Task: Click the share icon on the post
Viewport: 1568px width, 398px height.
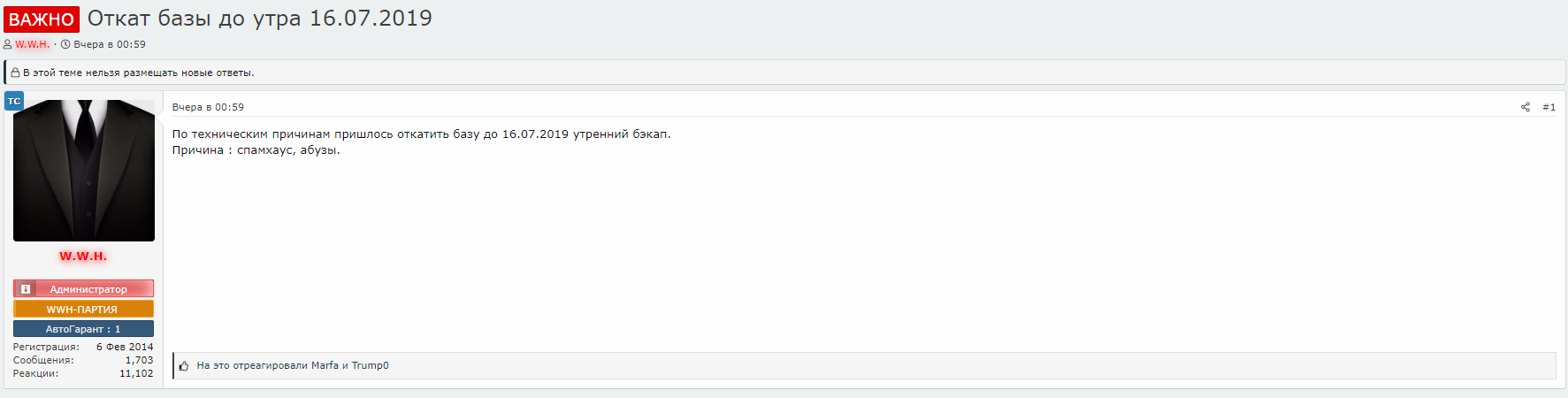Action: click(x=1526, y=107)
